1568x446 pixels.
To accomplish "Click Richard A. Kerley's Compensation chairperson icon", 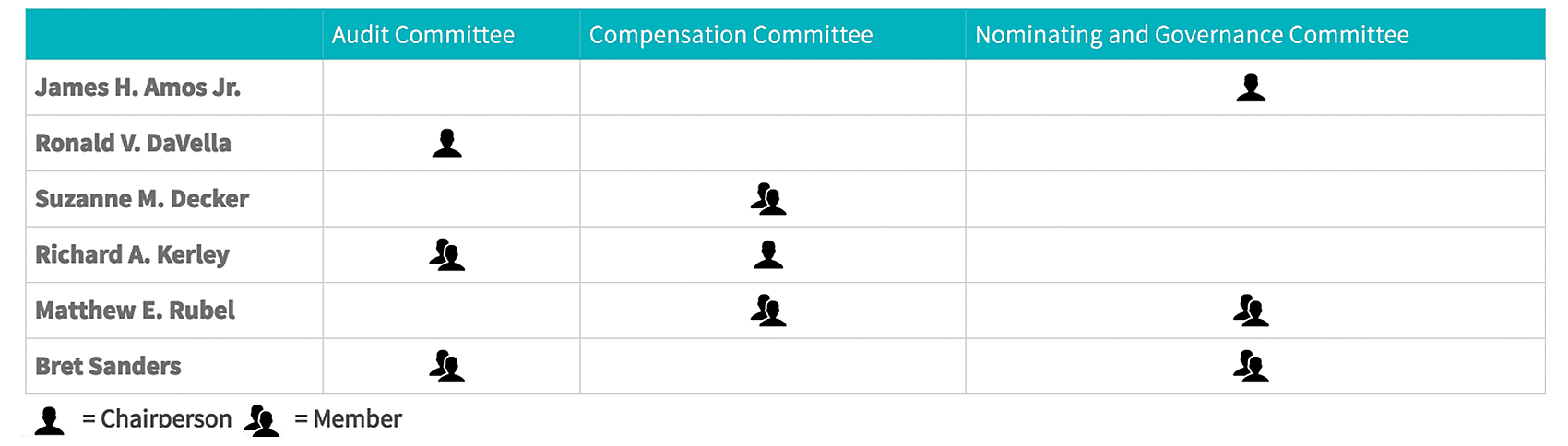I will 768,255.
